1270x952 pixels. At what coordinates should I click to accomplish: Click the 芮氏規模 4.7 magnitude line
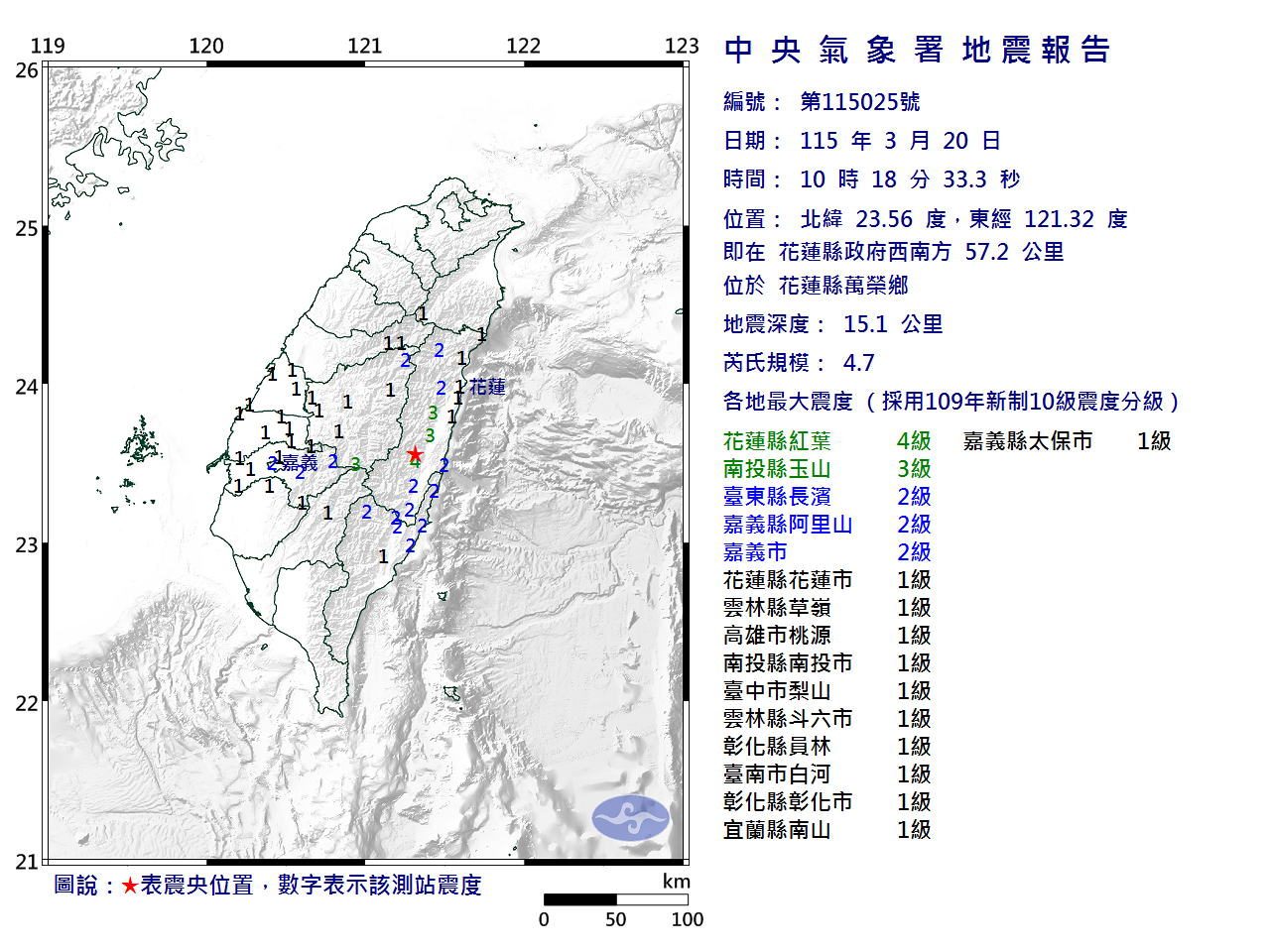pyautogui.click(x=799, y=363)
